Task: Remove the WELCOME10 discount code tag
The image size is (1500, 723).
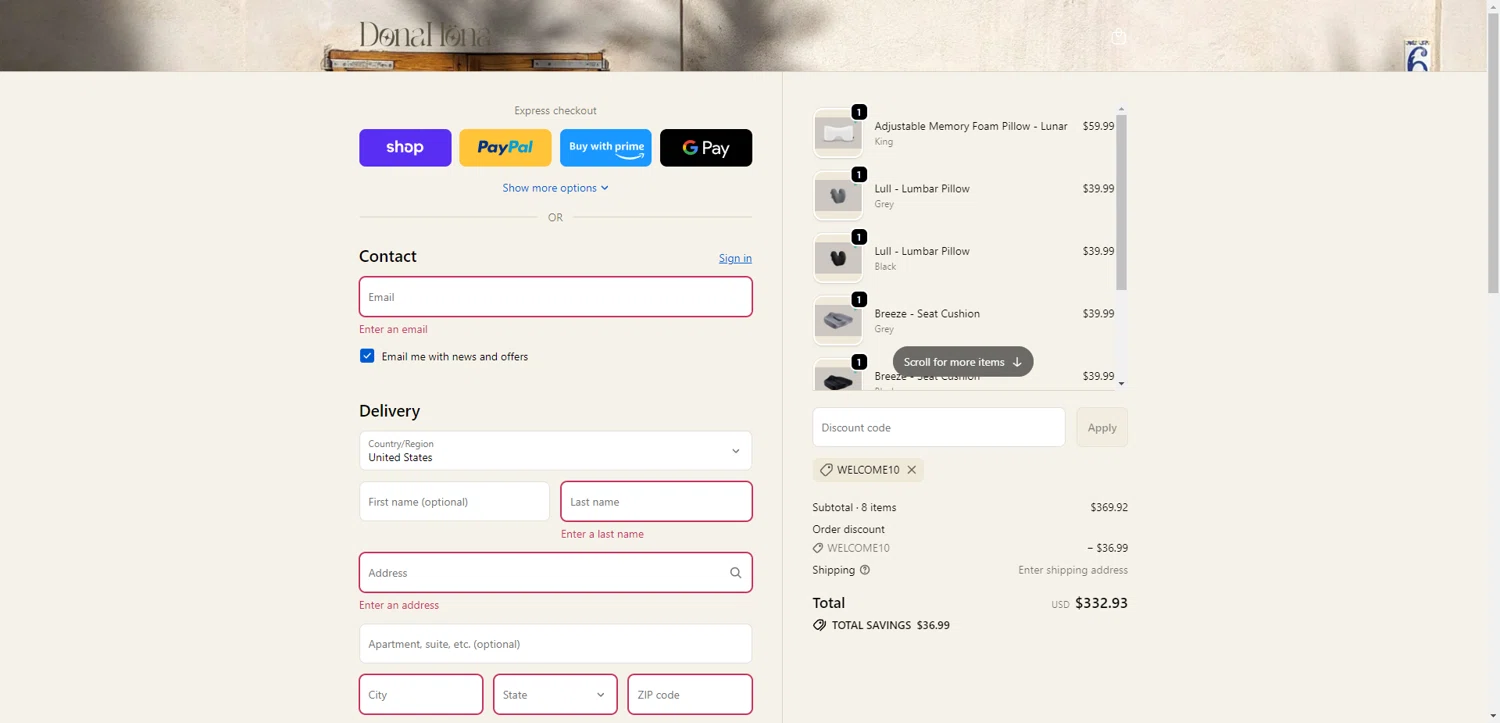Action: 912,470
